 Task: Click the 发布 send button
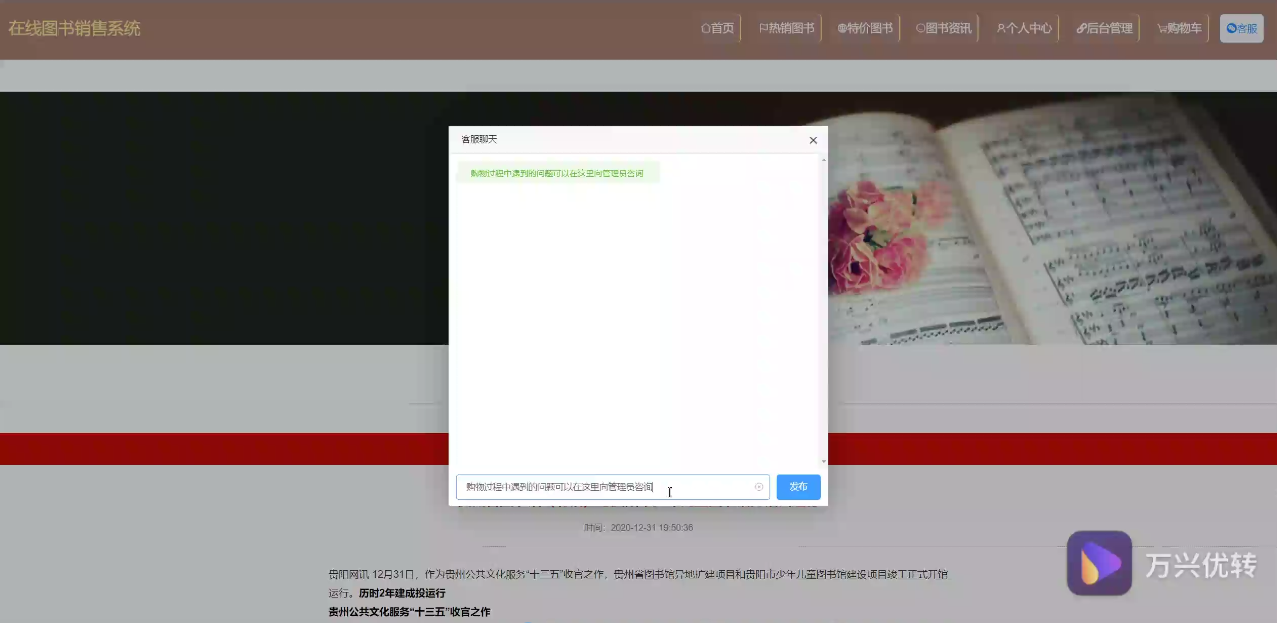[798, 487]
